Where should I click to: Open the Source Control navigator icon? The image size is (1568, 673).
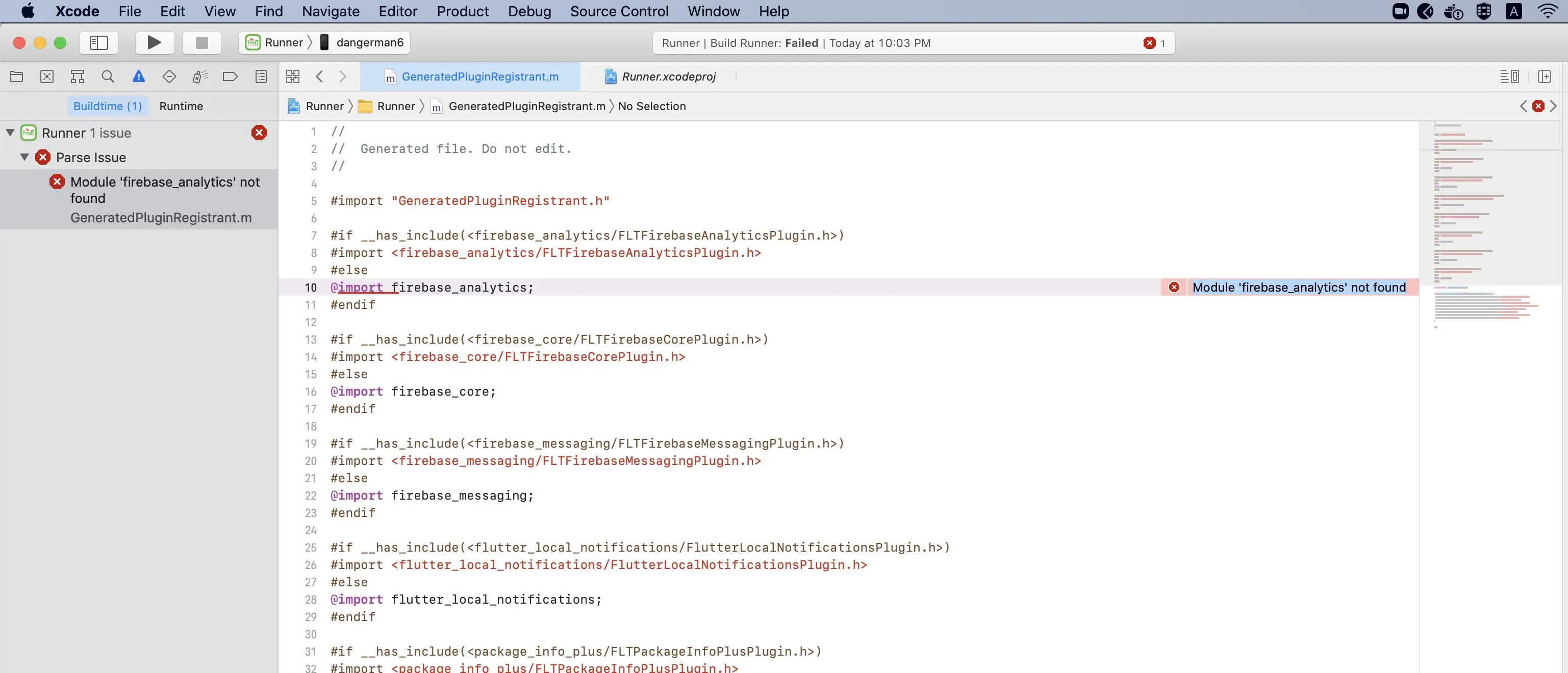click(47, 76)
